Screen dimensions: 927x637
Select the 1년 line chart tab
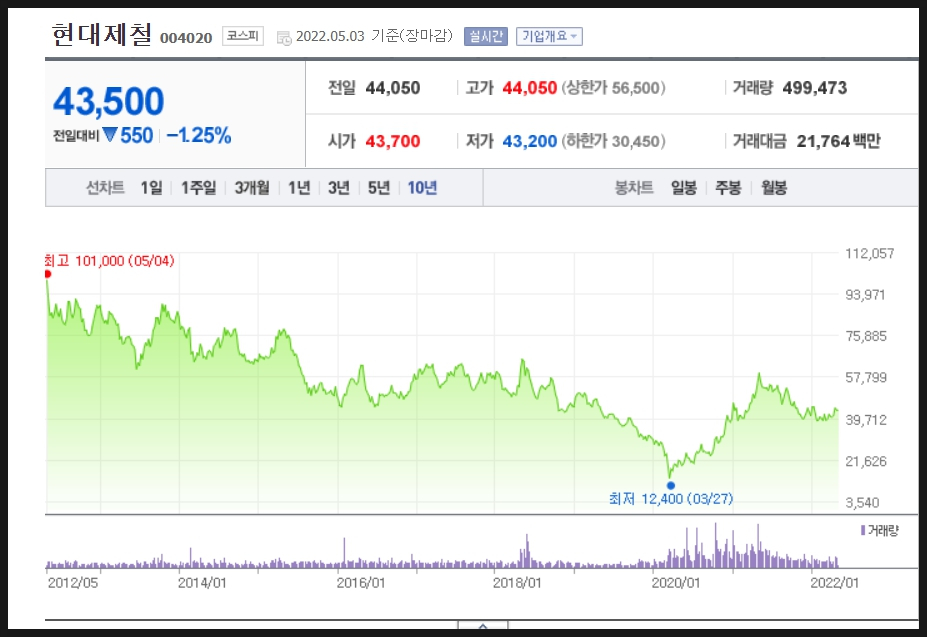point(299,188)
